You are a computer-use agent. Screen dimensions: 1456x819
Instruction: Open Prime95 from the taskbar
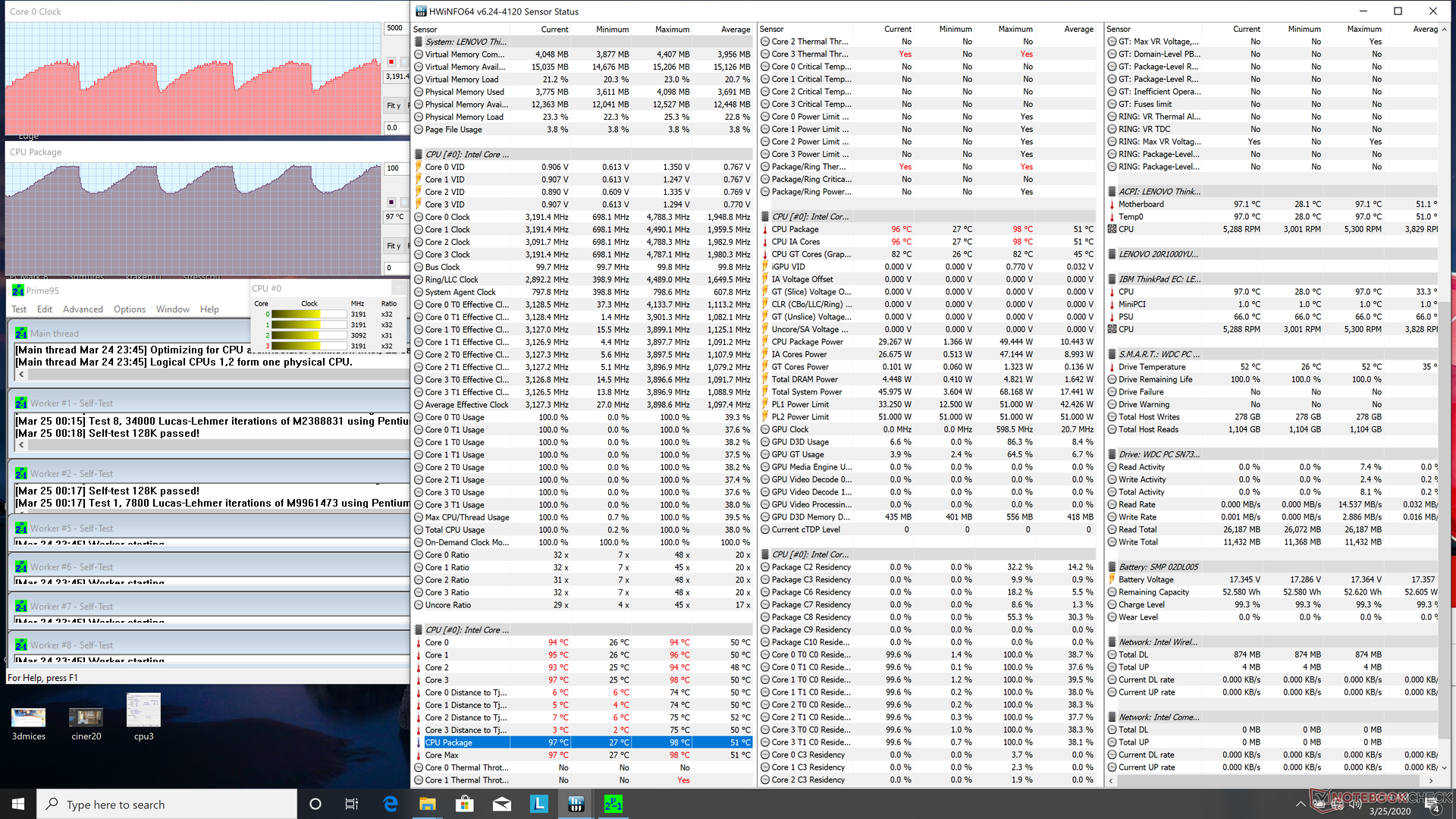pyautogui.click(x=613, y=804)
